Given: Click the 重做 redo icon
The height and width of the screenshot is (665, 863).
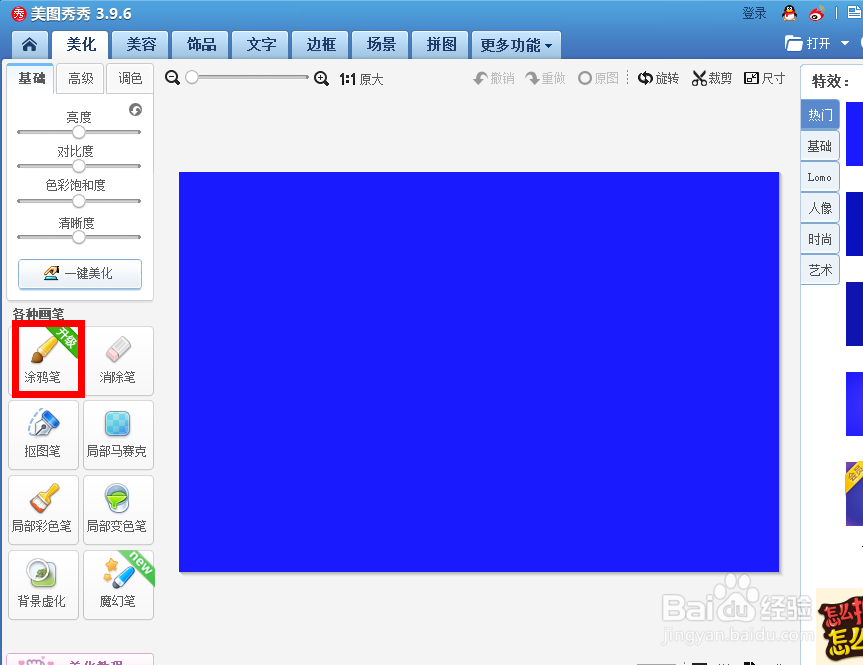Looking at the screenshot, I should (x=532, y=79).
